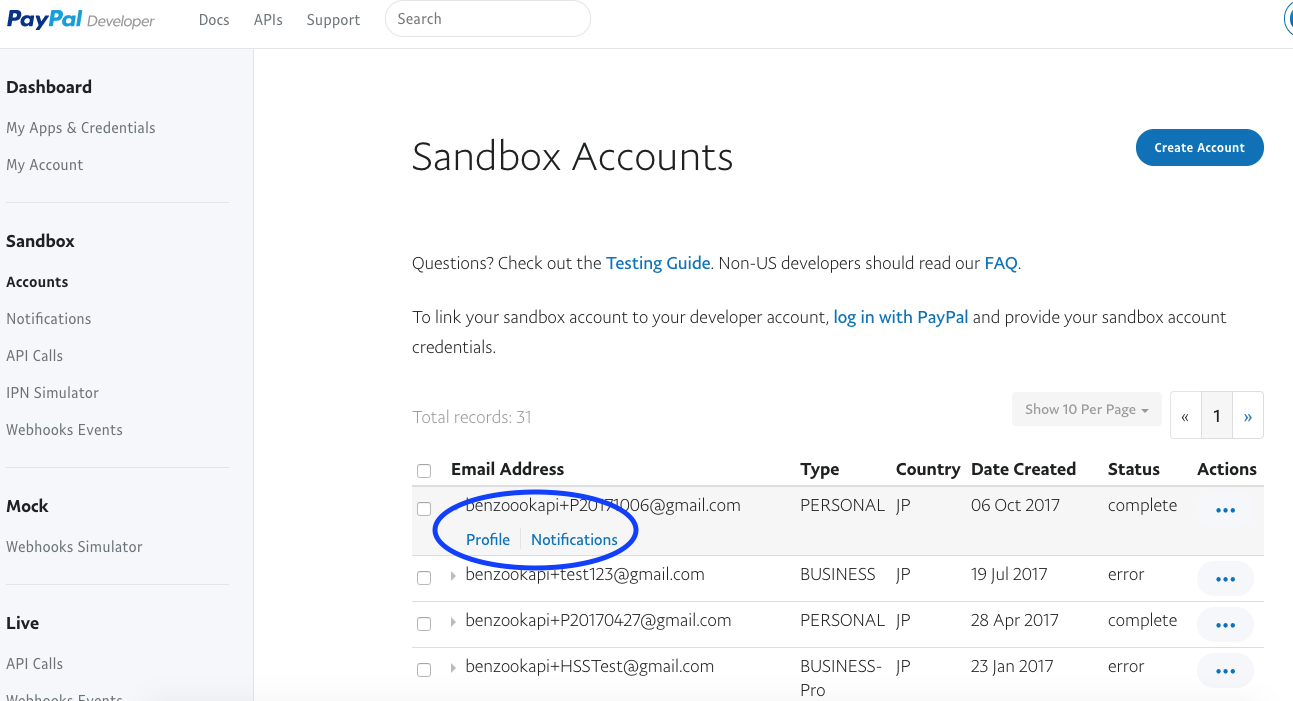Expand the benzookapi+HSSTest@gmail.com account row
The image size is (1293, 701).
453,668
